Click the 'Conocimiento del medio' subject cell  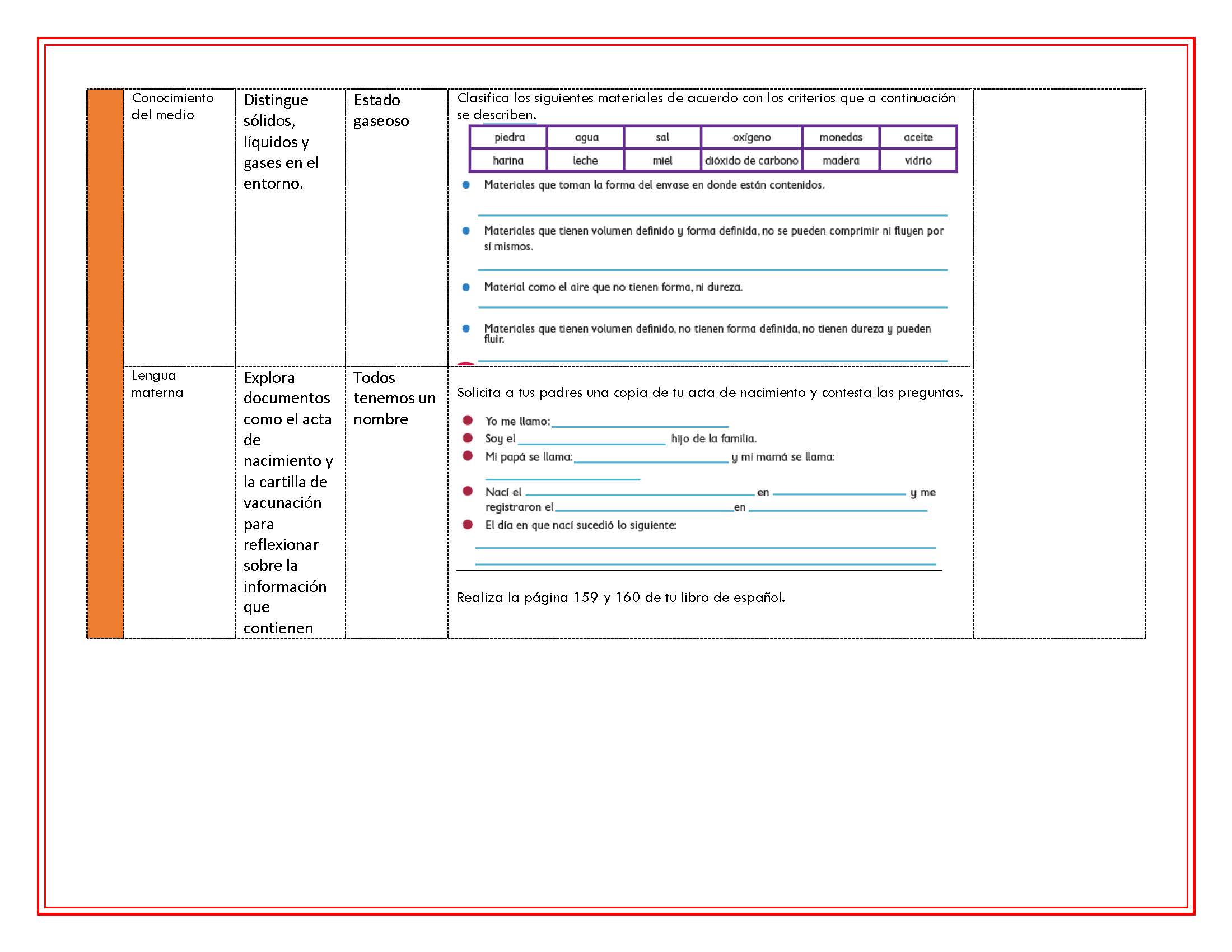click(179, 227)
